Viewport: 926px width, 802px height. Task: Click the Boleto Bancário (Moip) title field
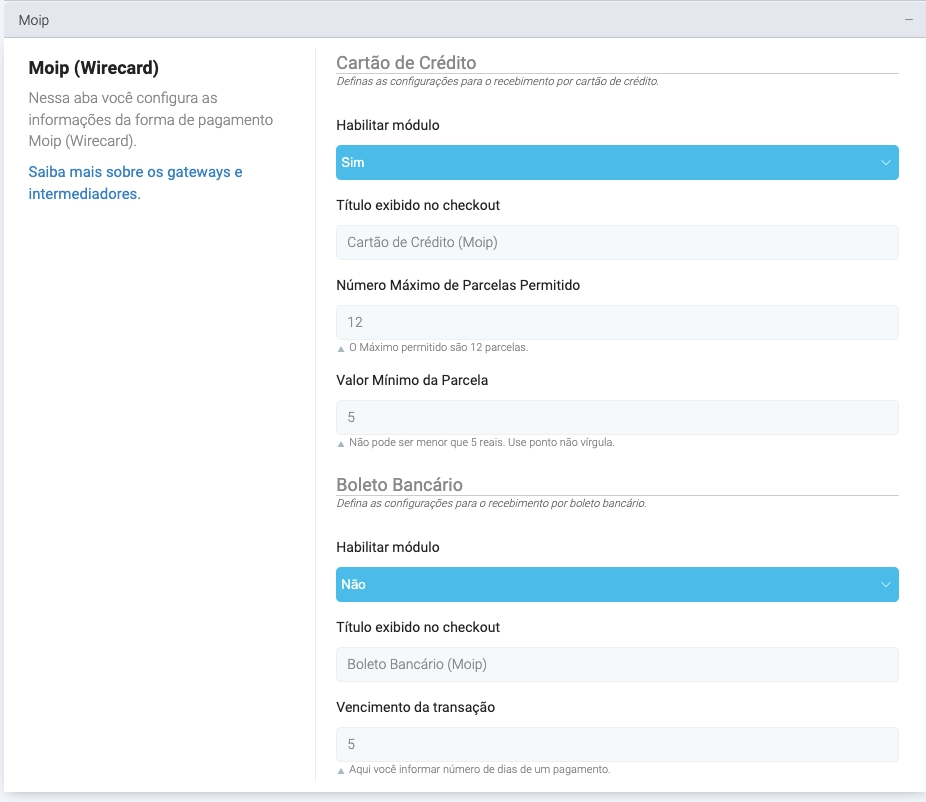[617, 665]
